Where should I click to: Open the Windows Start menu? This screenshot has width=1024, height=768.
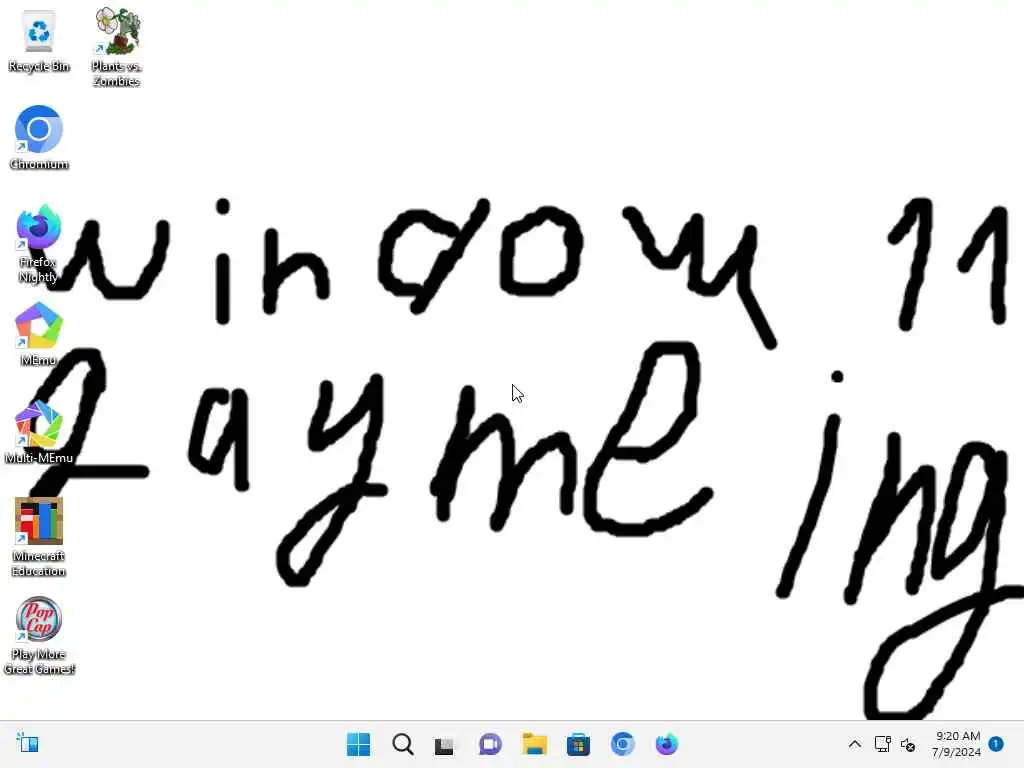click(x=358, y=744)
